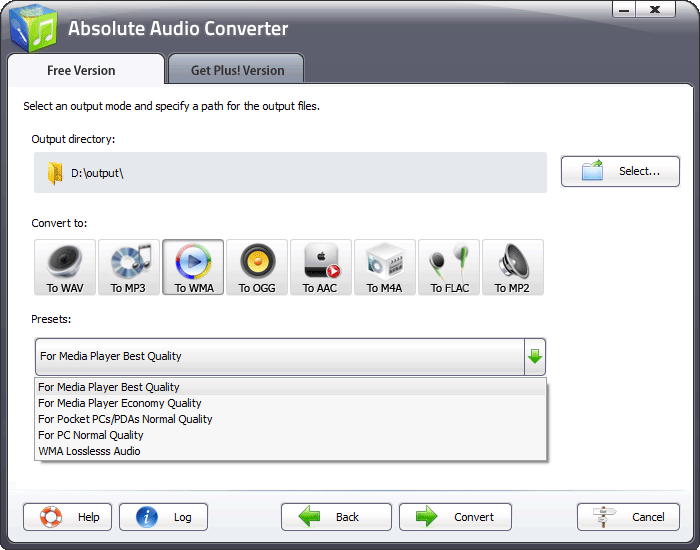The height and width of the screenshot is (550, 700).
Task: Switch to the Free Version tab
Action: (87, 69)
